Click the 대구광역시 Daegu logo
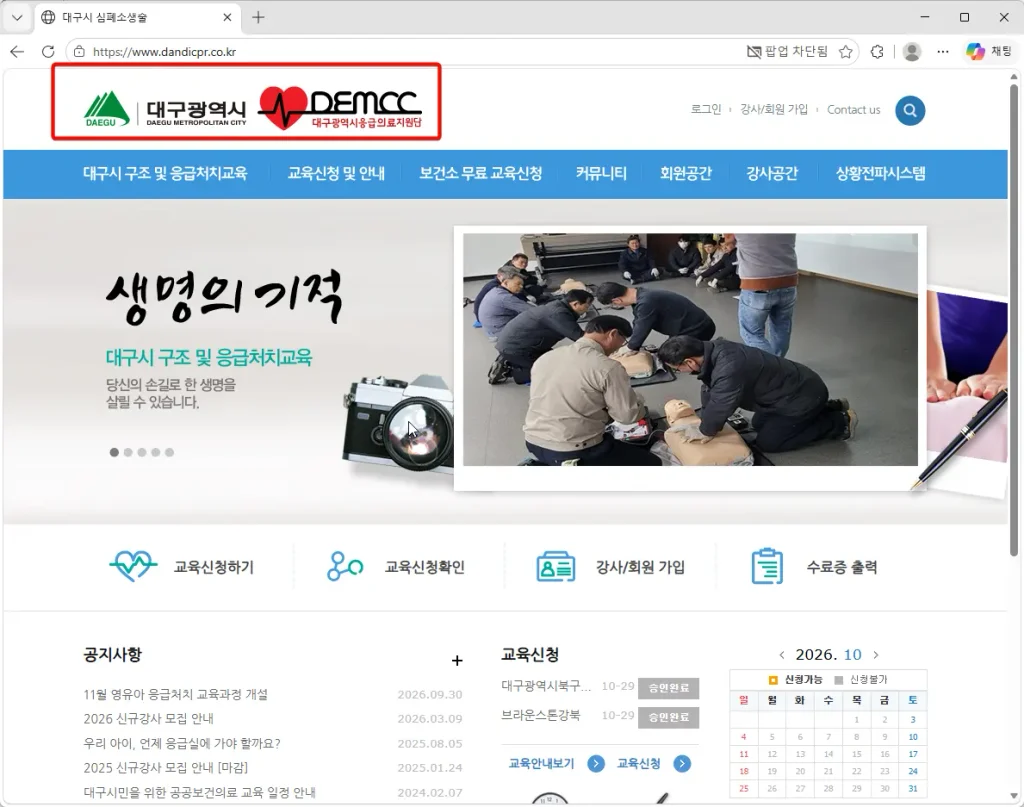1024x807 pixels. 165,109
